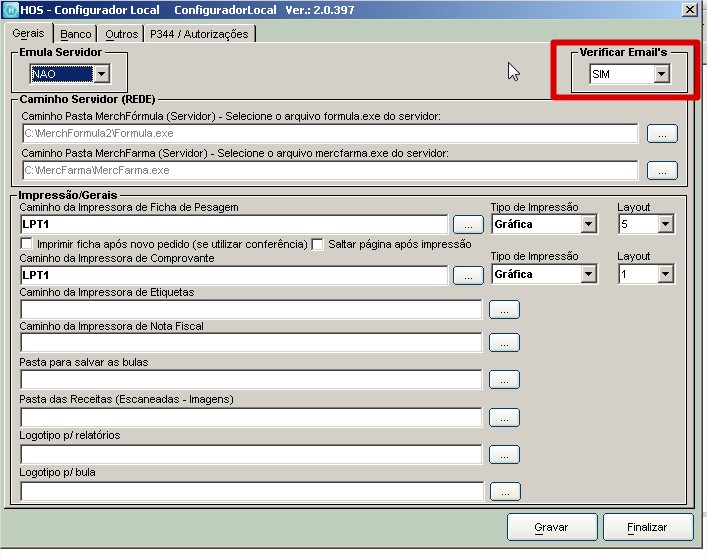
Task: Open the P344 / Autorizações tab
Action: point(200,34)
